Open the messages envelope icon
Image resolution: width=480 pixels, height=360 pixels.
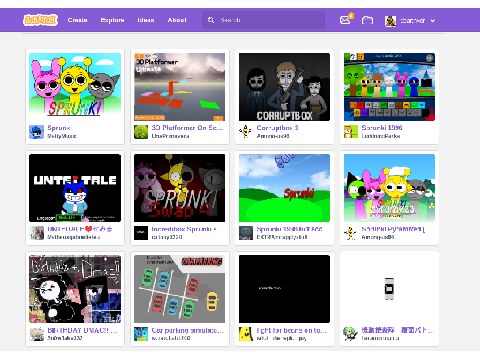pyautogui.click(x=345, y=20)
